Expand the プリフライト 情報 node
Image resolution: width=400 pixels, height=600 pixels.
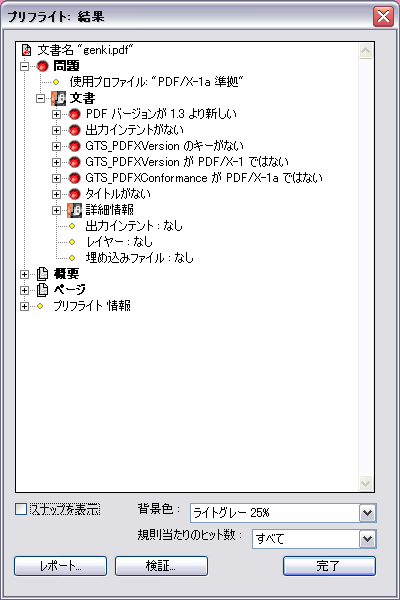24,306
